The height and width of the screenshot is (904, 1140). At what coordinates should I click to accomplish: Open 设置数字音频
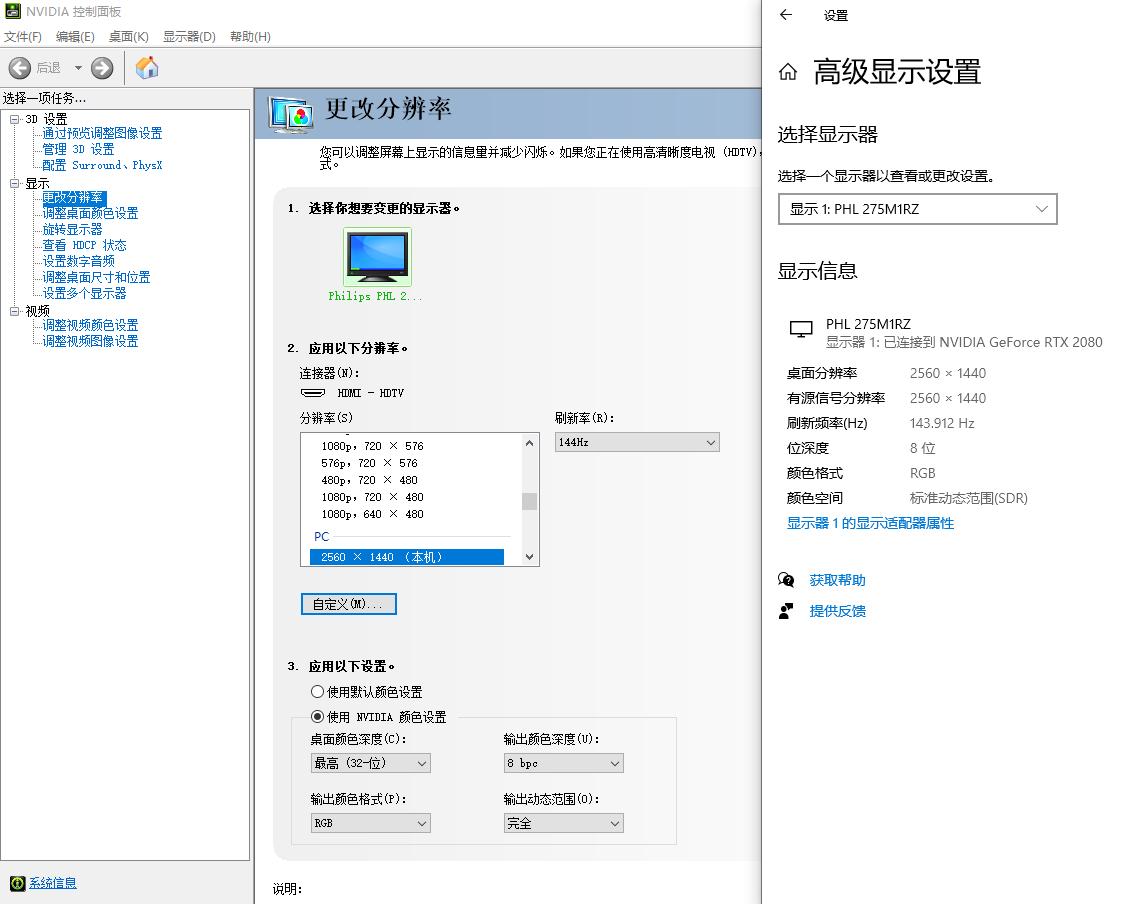pos(78,261)
